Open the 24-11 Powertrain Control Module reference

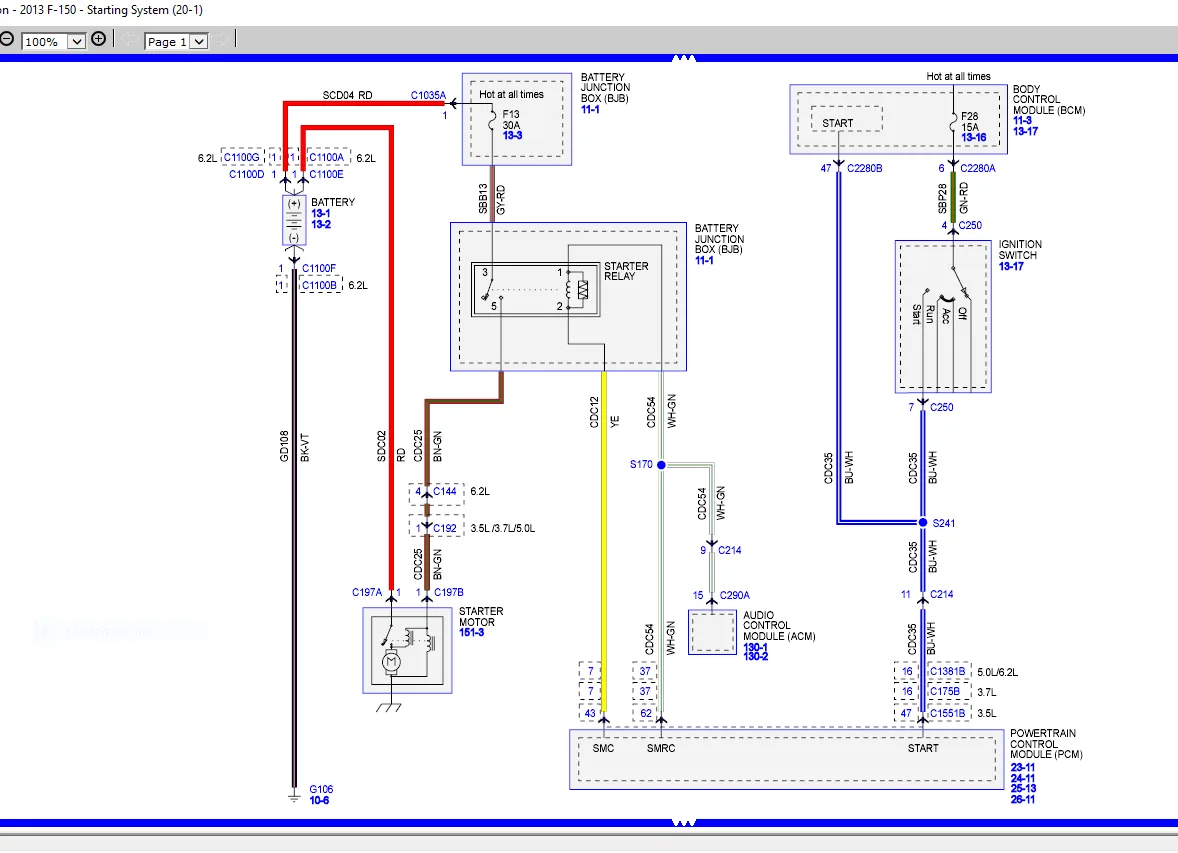click(1022, 779)
